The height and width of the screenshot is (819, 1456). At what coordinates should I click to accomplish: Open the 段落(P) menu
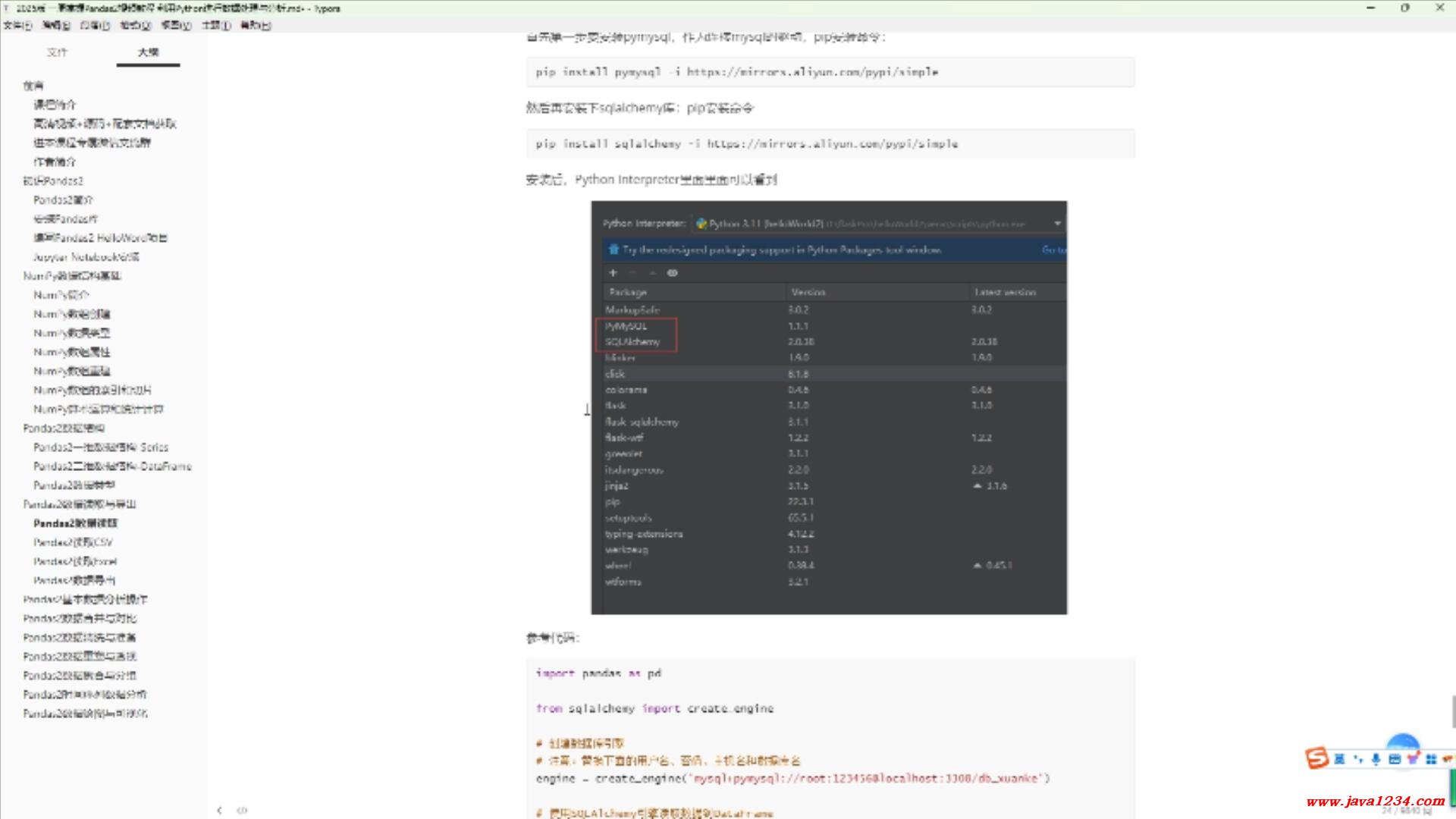95,25
